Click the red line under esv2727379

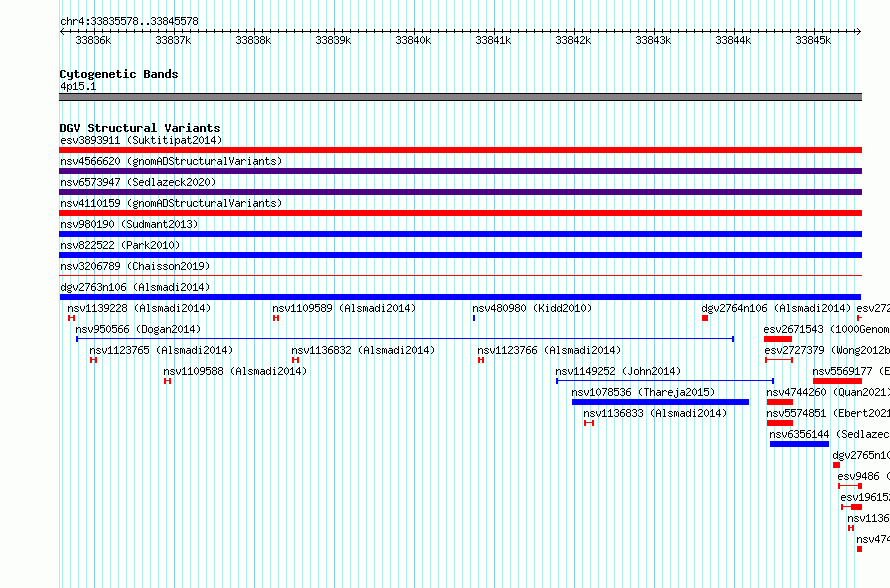(779, 360)
